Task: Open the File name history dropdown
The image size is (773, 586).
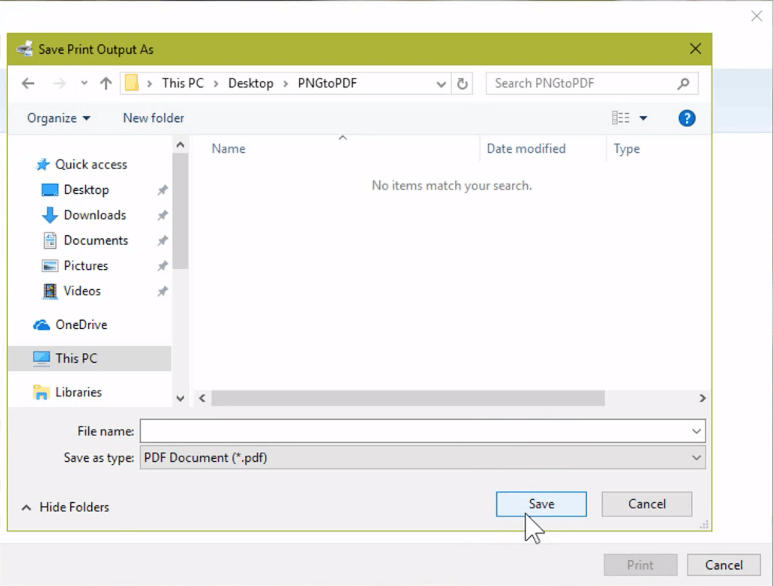Action: pos(696,431)
